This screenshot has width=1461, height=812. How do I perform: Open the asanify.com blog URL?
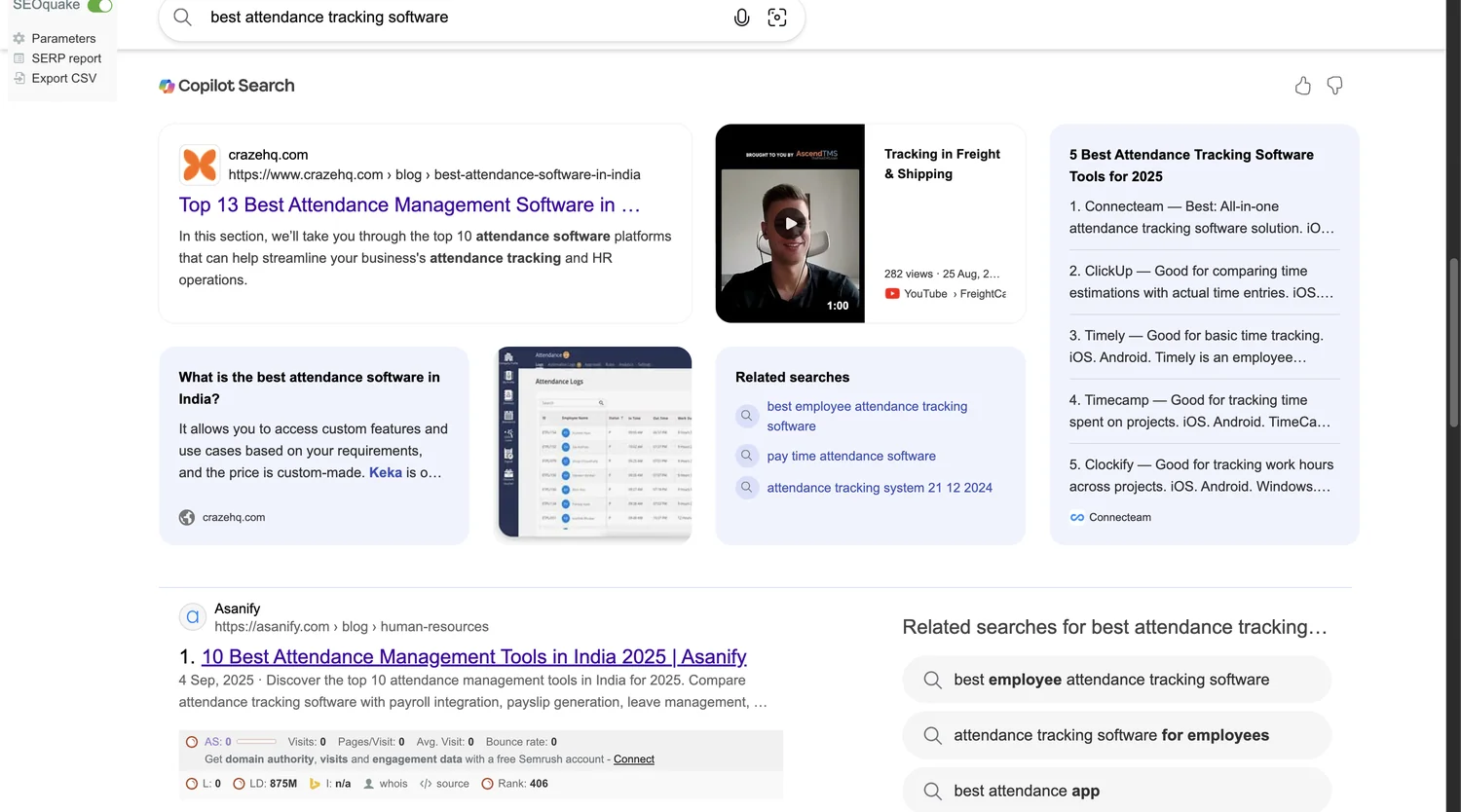pos(352,626)
